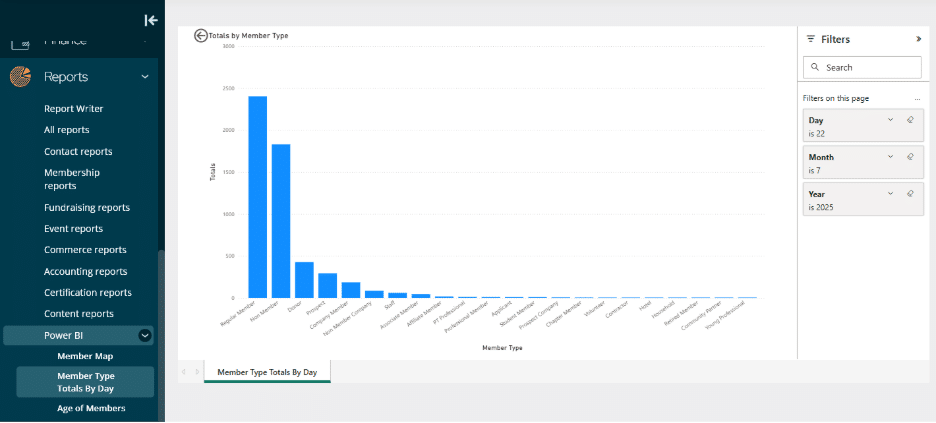Collapse the Filters pane with double chevron

tap(918, 39)
